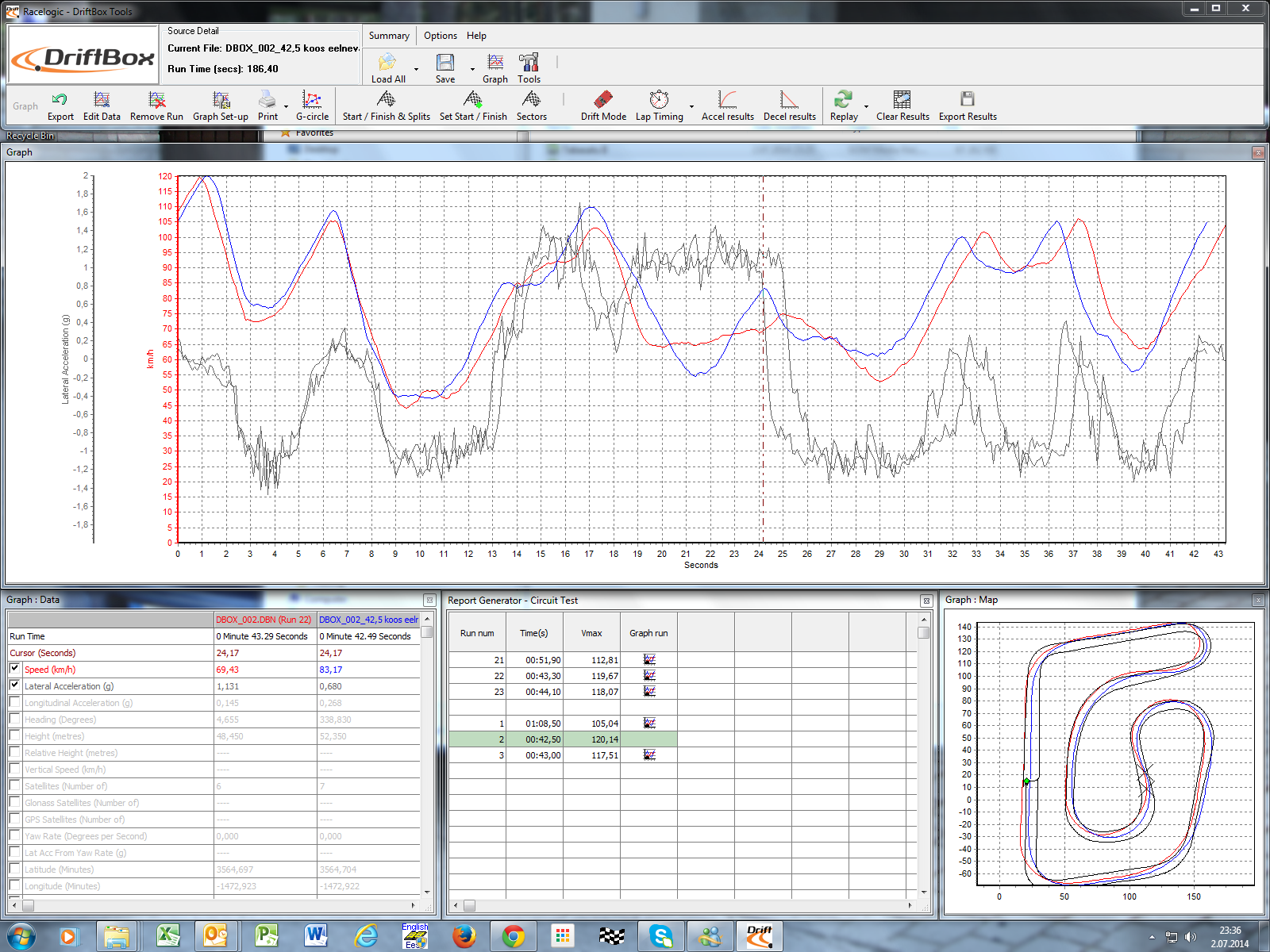Close the Report Generator panel

click(926, 601)
